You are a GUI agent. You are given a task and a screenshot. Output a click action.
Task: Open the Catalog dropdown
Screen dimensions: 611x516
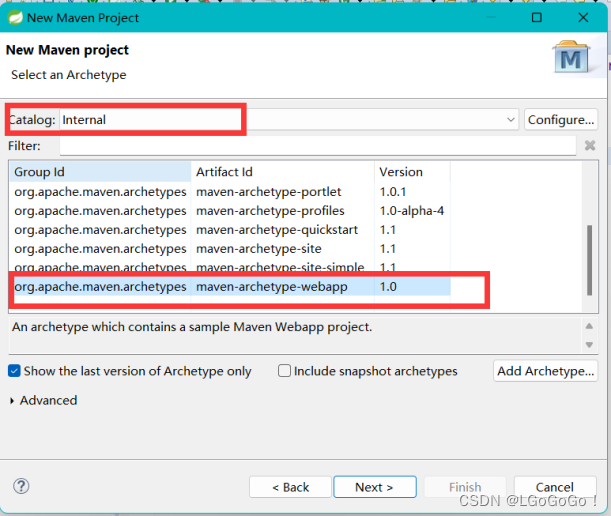[511, 120]
